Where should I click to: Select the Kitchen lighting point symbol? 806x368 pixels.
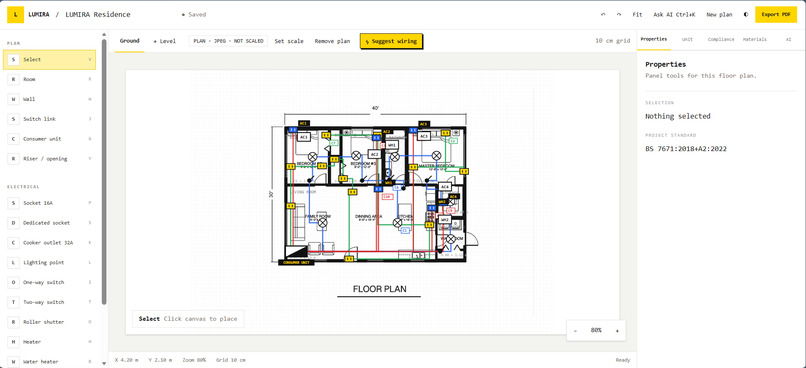point(397,223)
